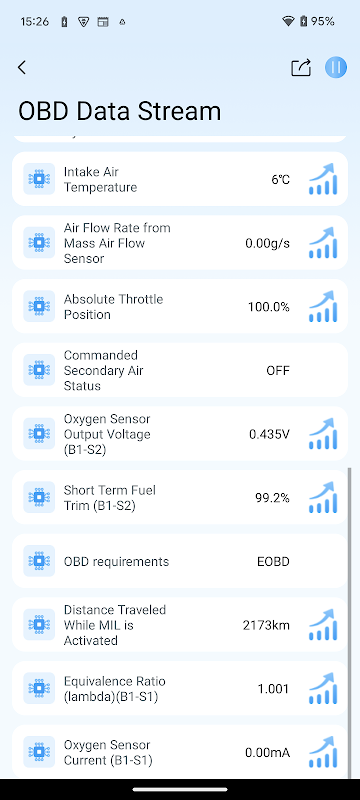The height and width of the screenshot is (800, 360).
Task: Tap the back arrow icon
Action: click(22, 67)
